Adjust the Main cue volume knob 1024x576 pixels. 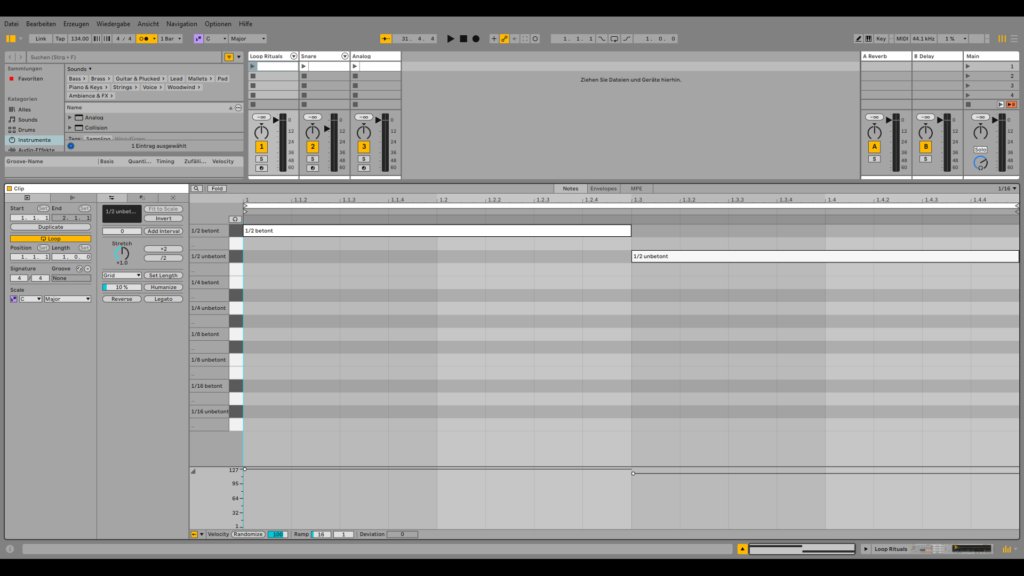980,163
